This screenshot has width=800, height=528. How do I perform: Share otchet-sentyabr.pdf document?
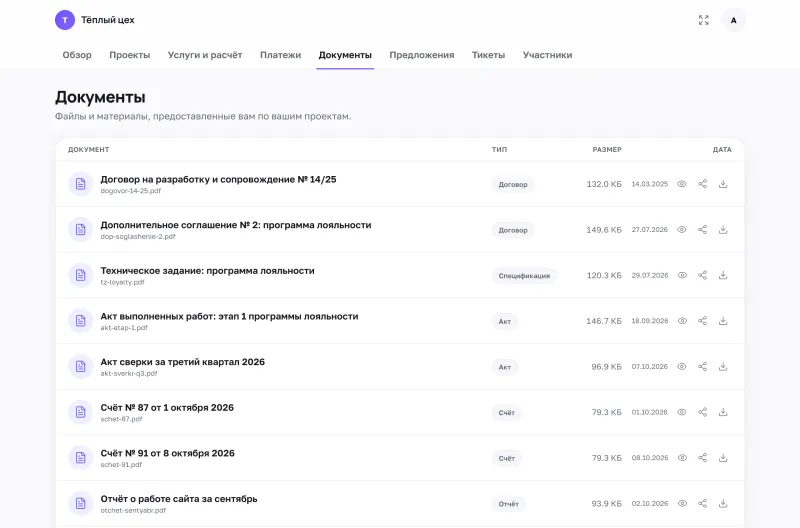click(703, 504)
